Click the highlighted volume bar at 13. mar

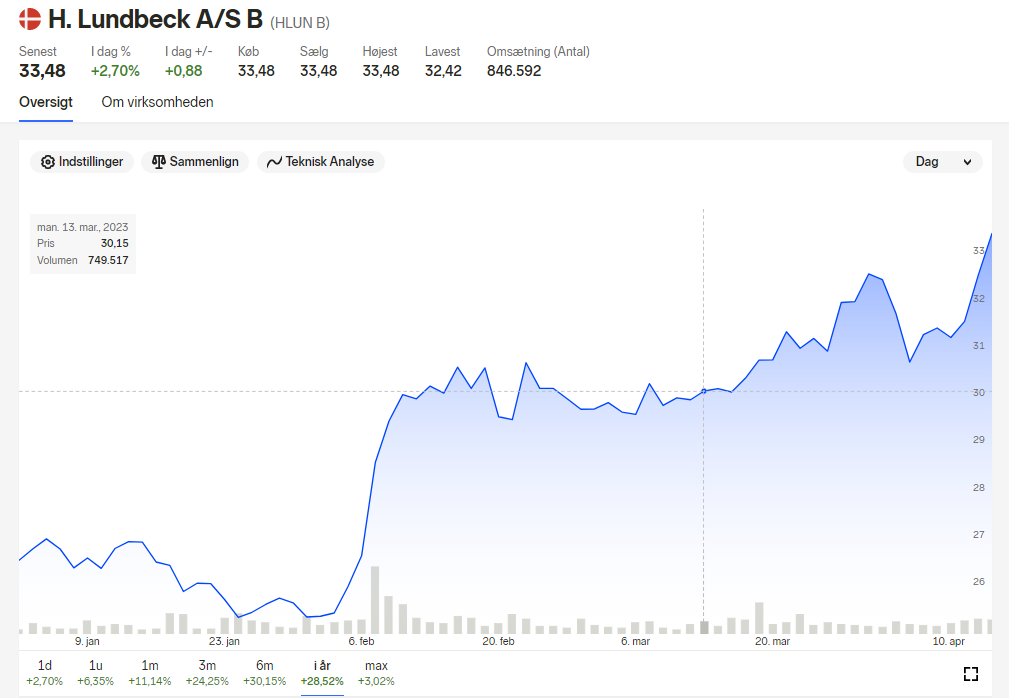[704, 627]
